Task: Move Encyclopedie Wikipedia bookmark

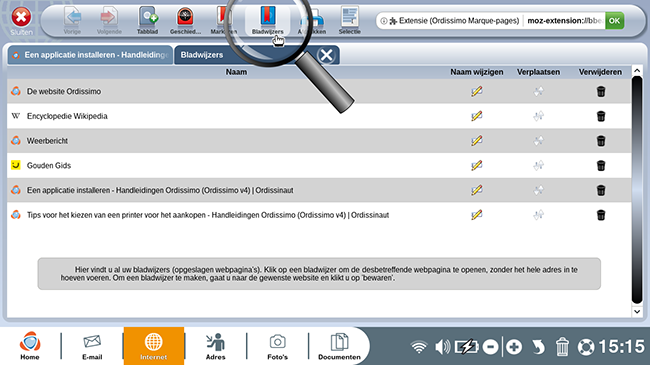Action: [x=538, y=116]
